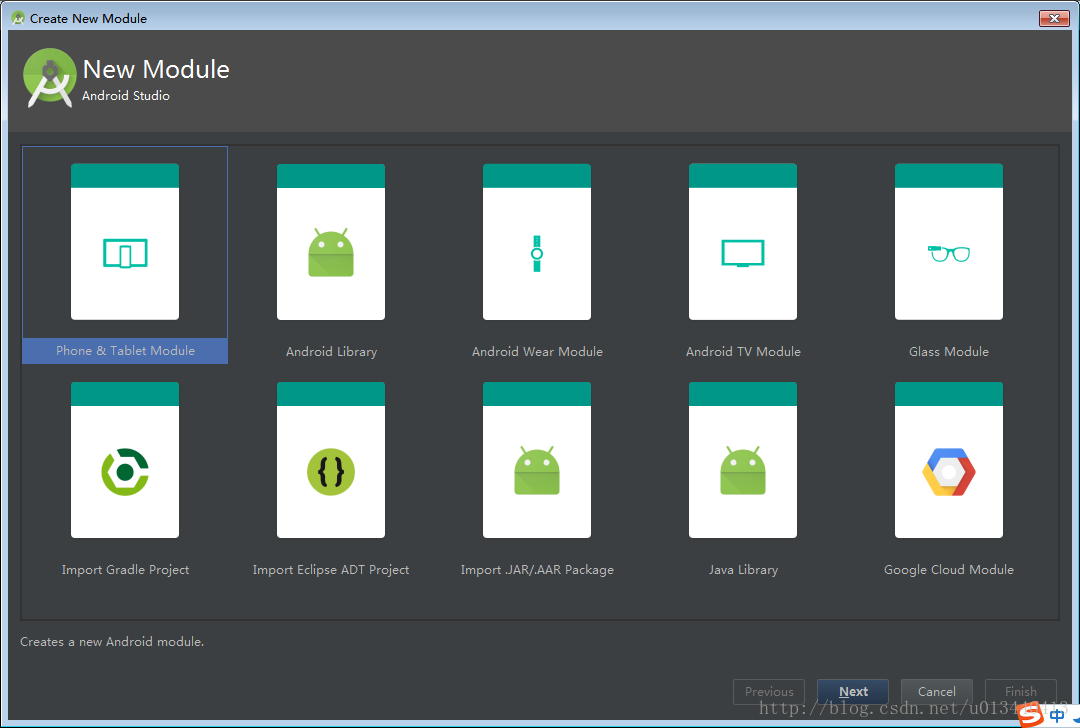Click the Android Library label
This screenshot has height=728, width=1080.
pos(331,351)
